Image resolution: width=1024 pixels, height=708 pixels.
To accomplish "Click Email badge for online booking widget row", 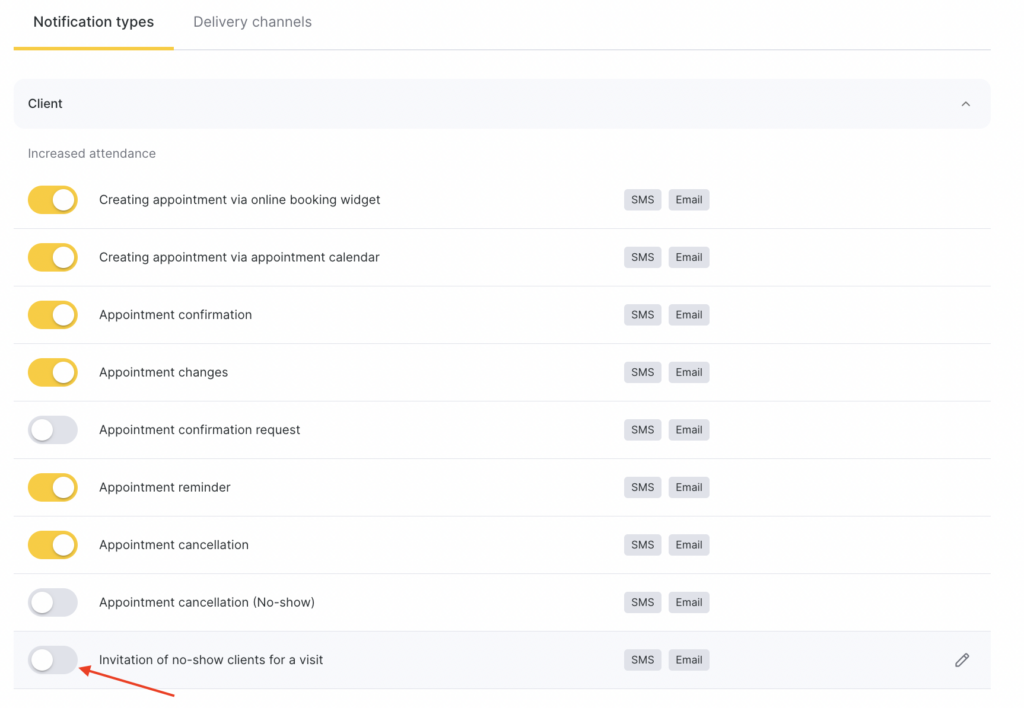I will pos(688,200).
